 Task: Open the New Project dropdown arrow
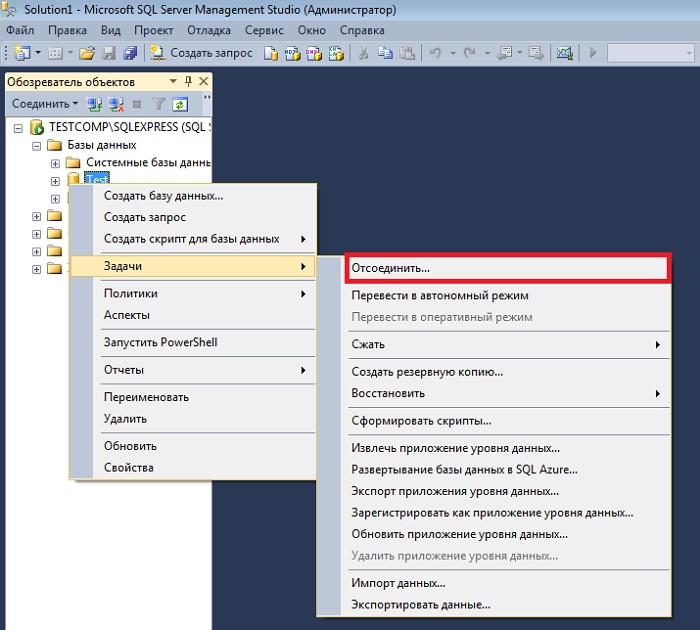coord(38,53)
